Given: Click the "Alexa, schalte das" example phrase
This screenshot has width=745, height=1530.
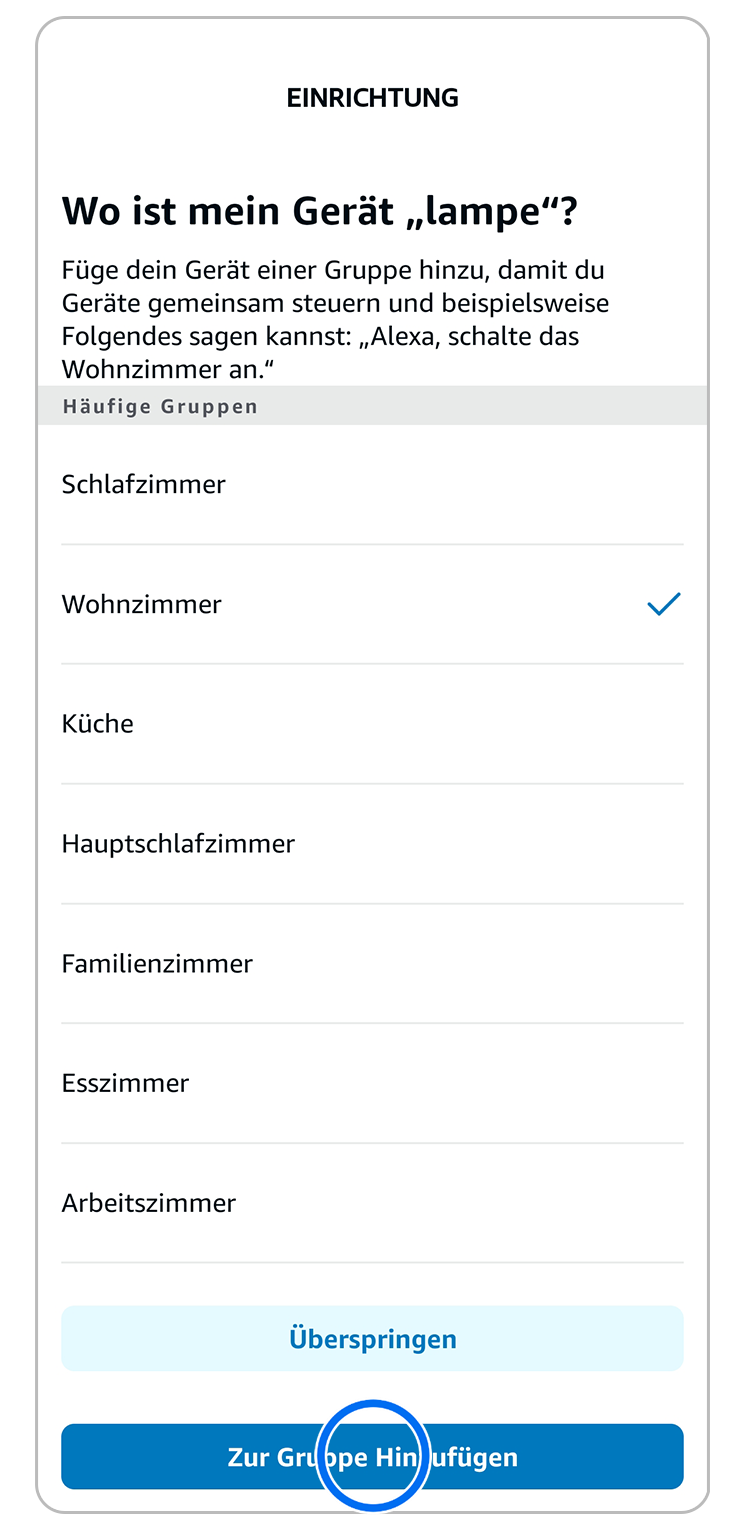Looking at the screenshot, I should 472,336.
